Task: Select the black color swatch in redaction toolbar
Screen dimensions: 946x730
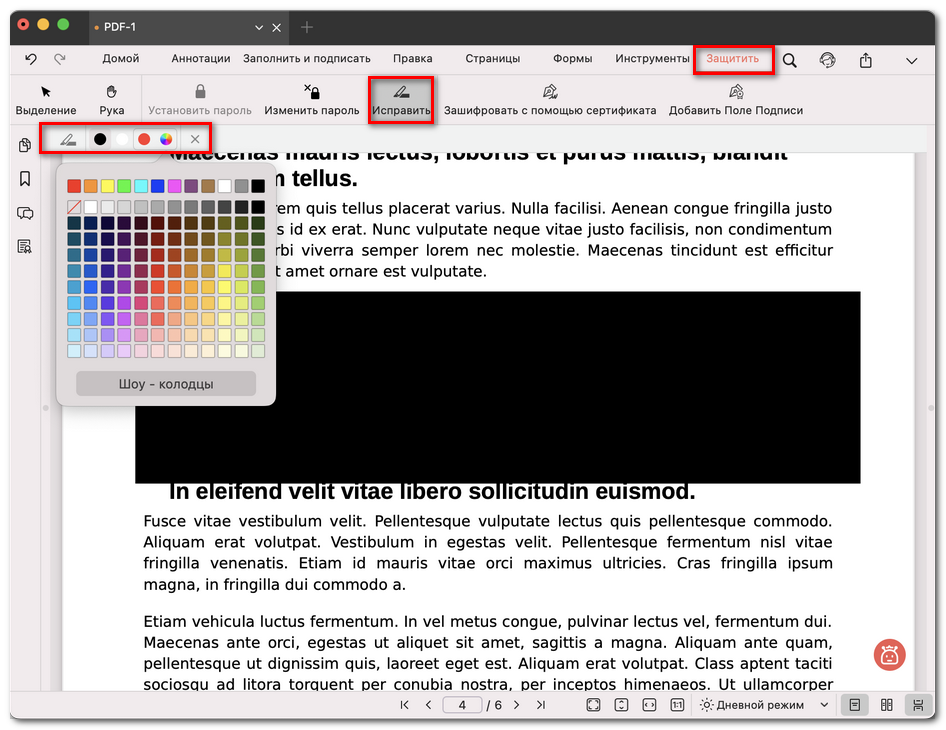Action: [99, 138]
